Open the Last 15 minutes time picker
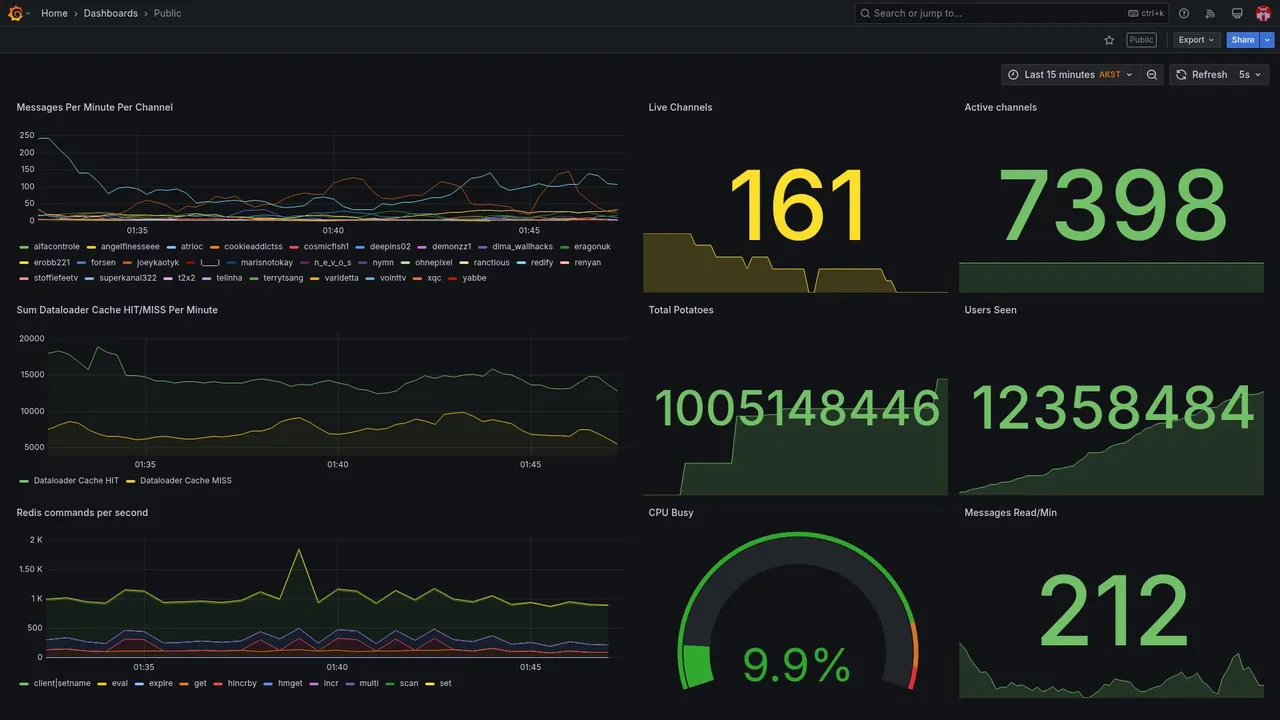 [1070, 75]
